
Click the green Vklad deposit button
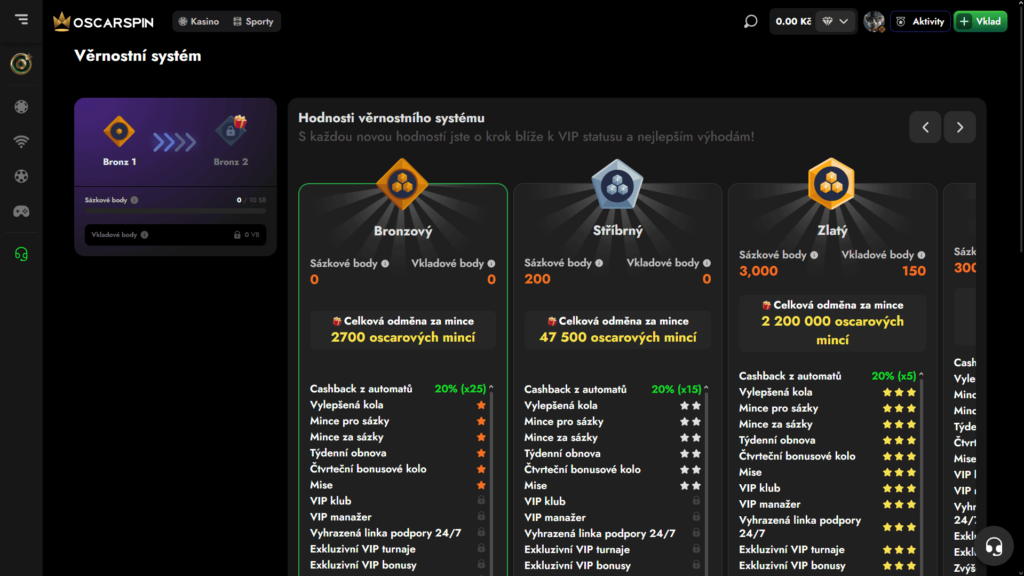[x=980, y=22]
